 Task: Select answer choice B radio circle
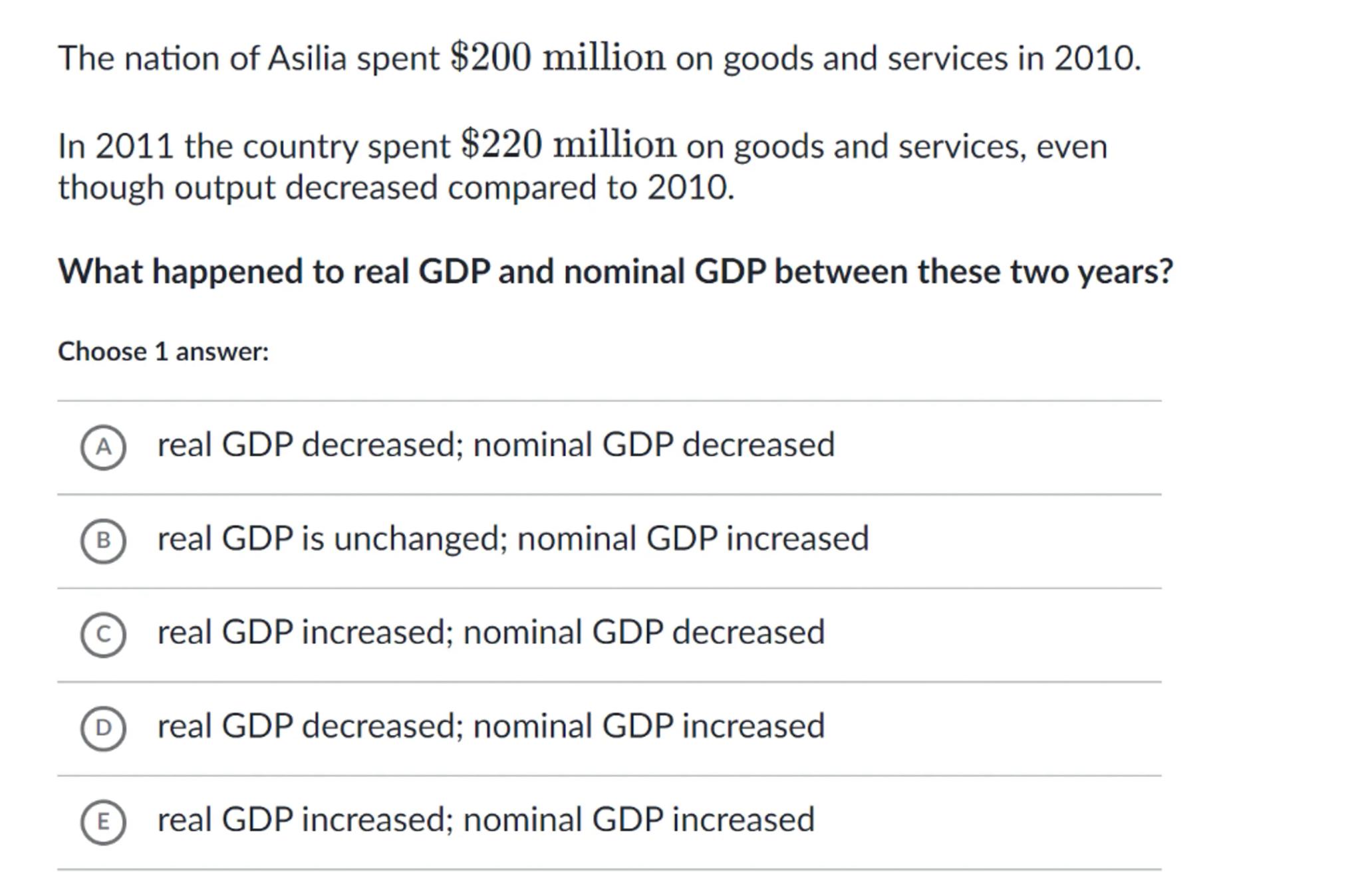103,541
